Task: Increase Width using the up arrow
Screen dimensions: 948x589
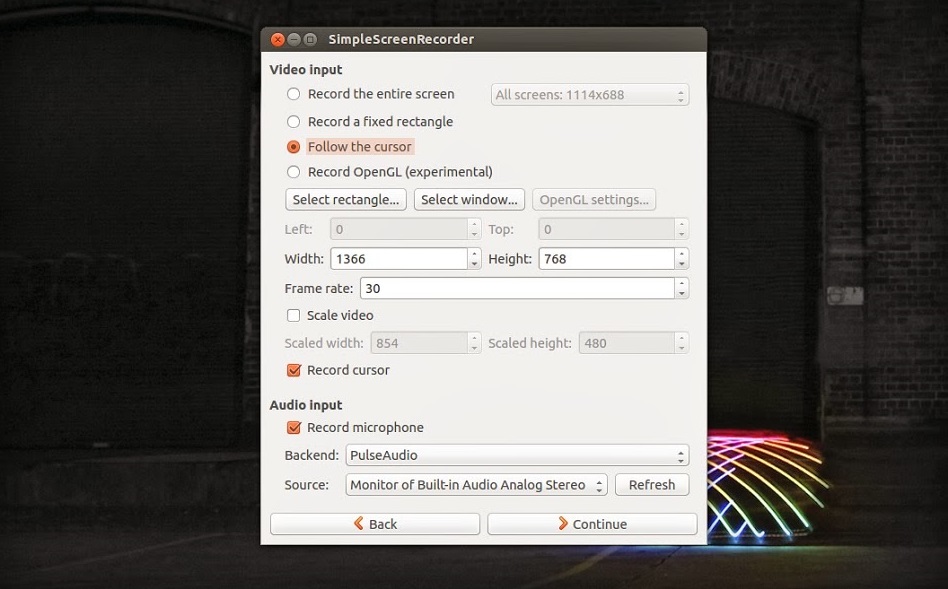Action: point(475,253)
